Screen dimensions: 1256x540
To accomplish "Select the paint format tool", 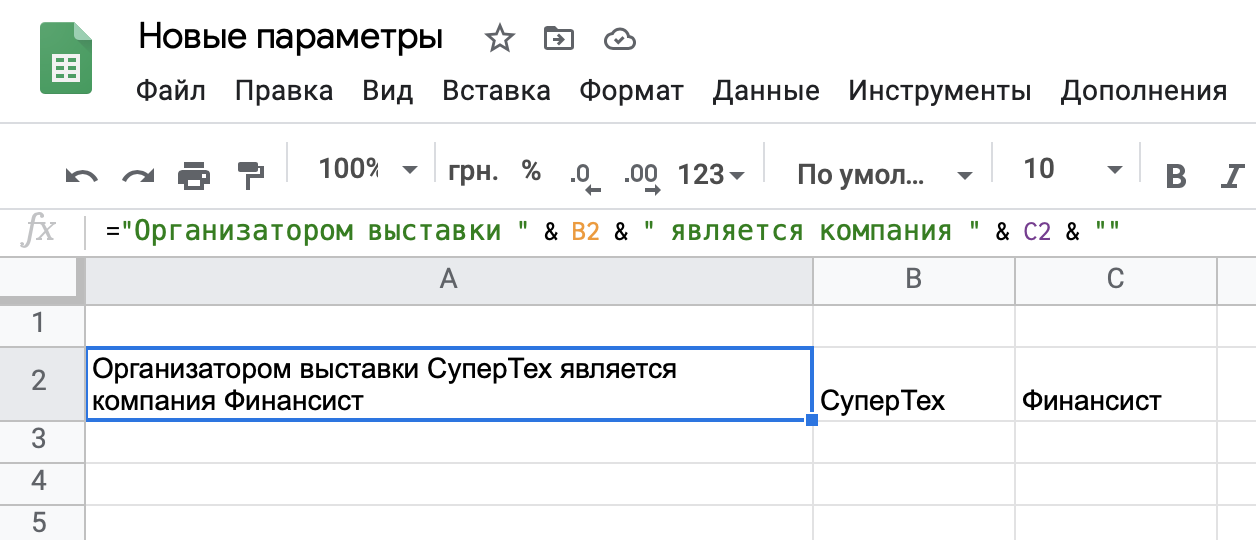I will [249, 176].
